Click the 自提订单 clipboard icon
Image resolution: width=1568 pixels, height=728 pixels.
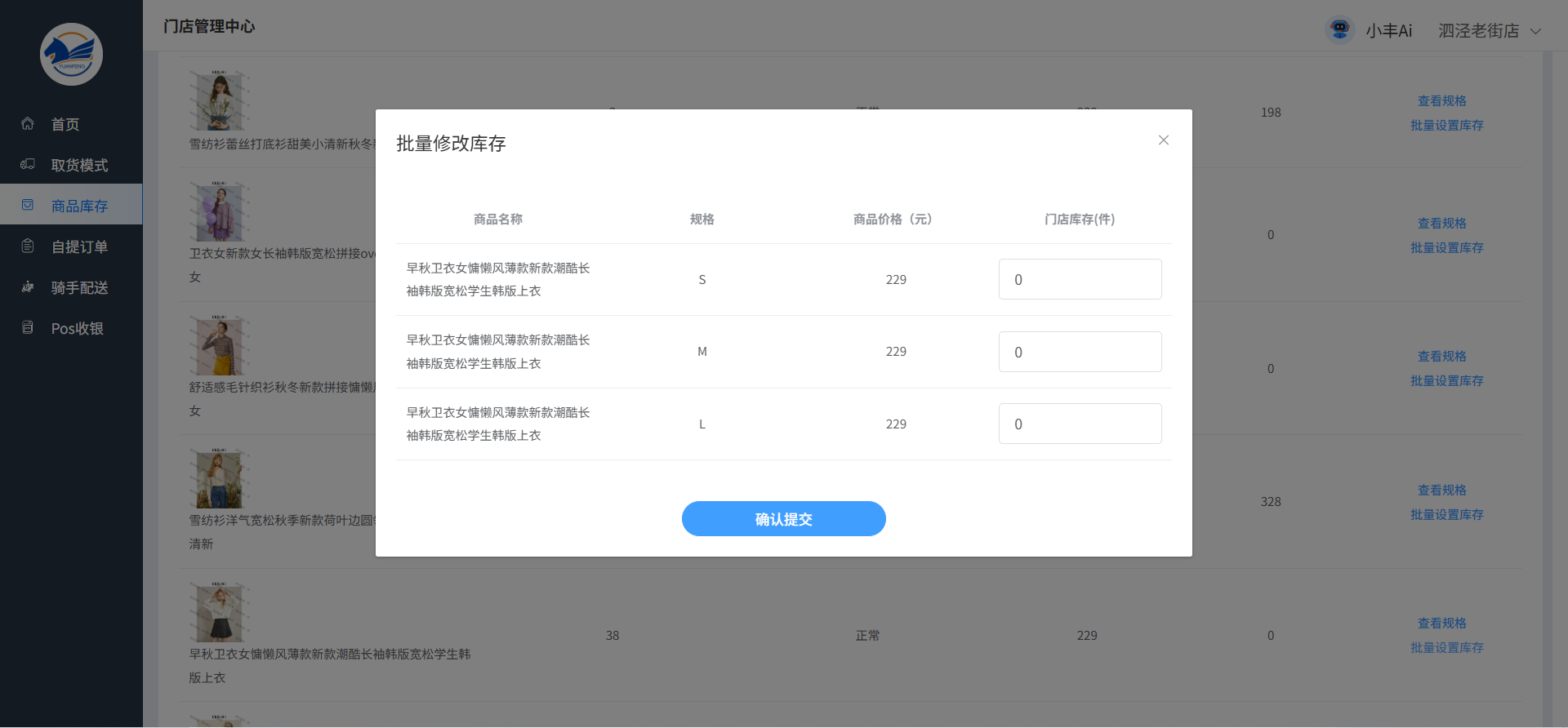click(x=28, y=246)
